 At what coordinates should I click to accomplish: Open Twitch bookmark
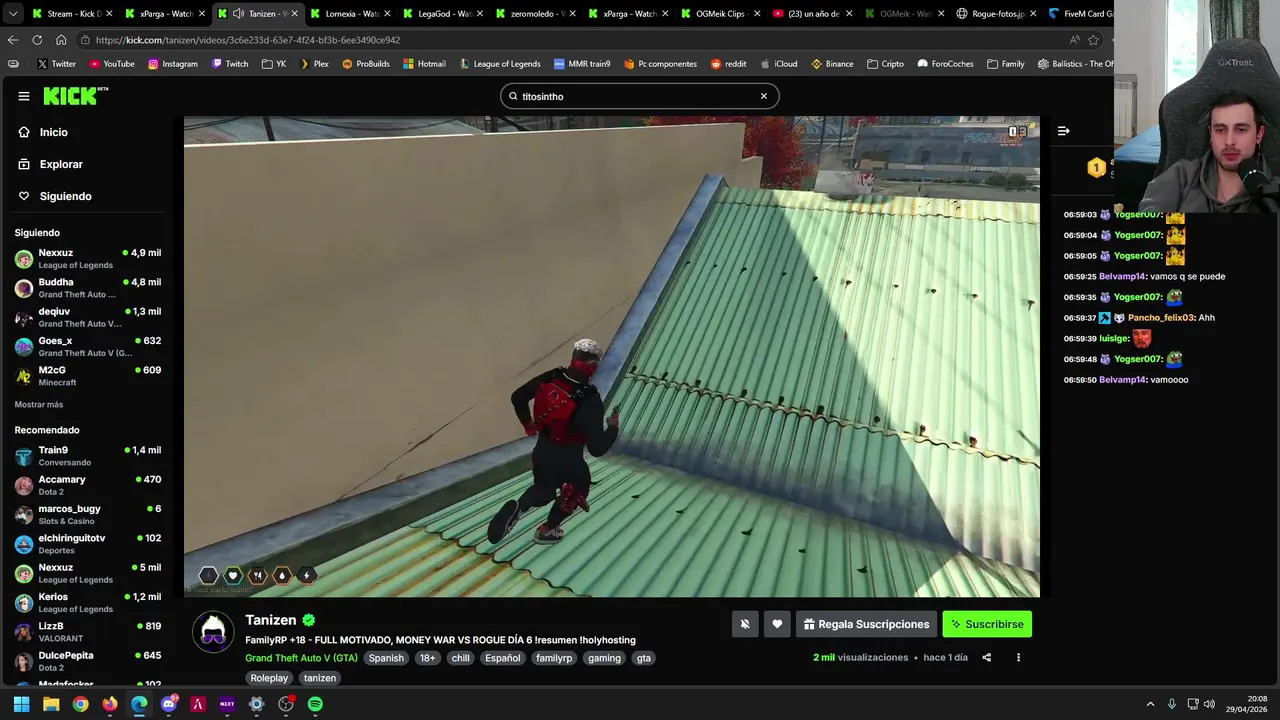tap(230, 64)
